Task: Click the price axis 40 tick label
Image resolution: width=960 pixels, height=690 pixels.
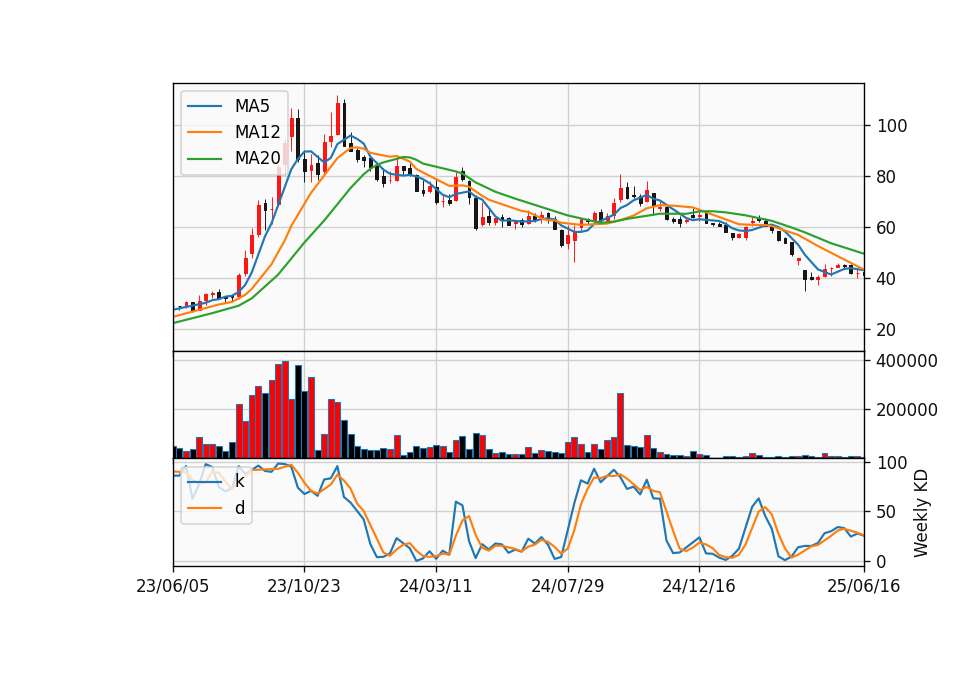Action: click(x=887, y=279)
